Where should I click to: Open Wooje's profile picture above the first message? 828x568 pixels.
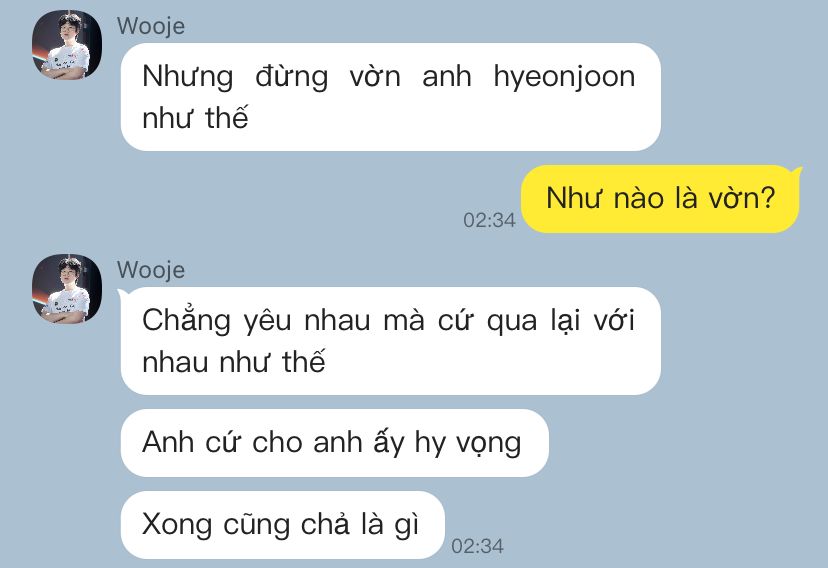tap(67, 45)
